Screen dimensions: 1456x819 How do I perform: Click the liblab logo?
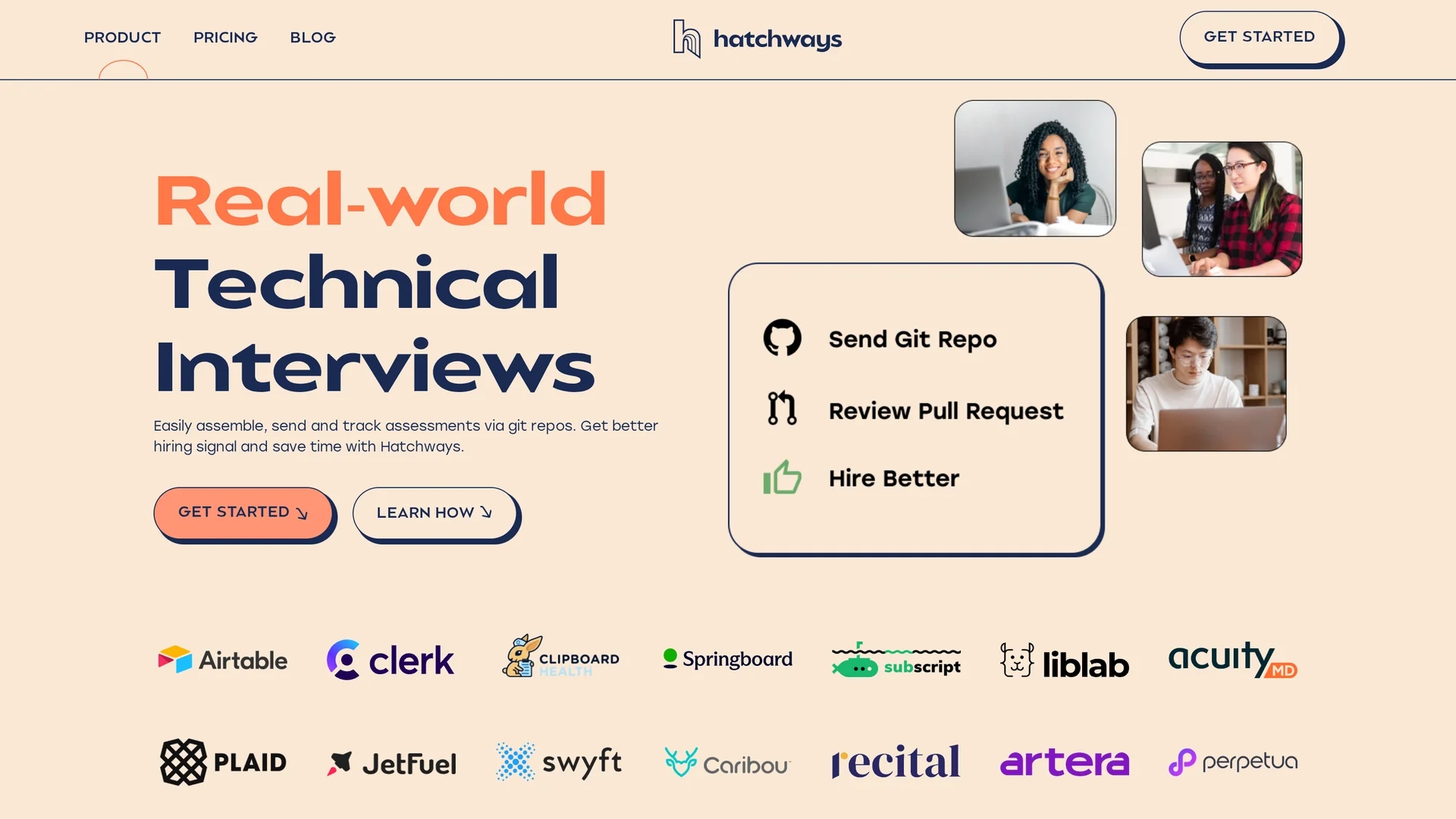[x=1064, y=661]
